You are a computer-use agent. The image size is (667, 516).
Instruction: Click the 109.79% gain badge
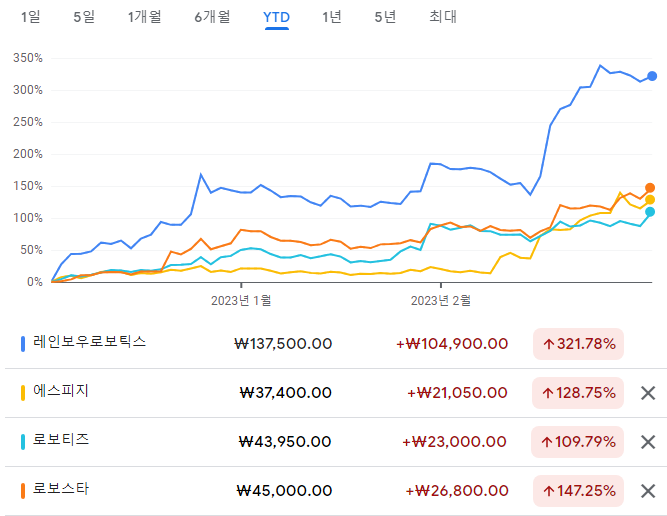pyautogui.click(x=577, y=442)
